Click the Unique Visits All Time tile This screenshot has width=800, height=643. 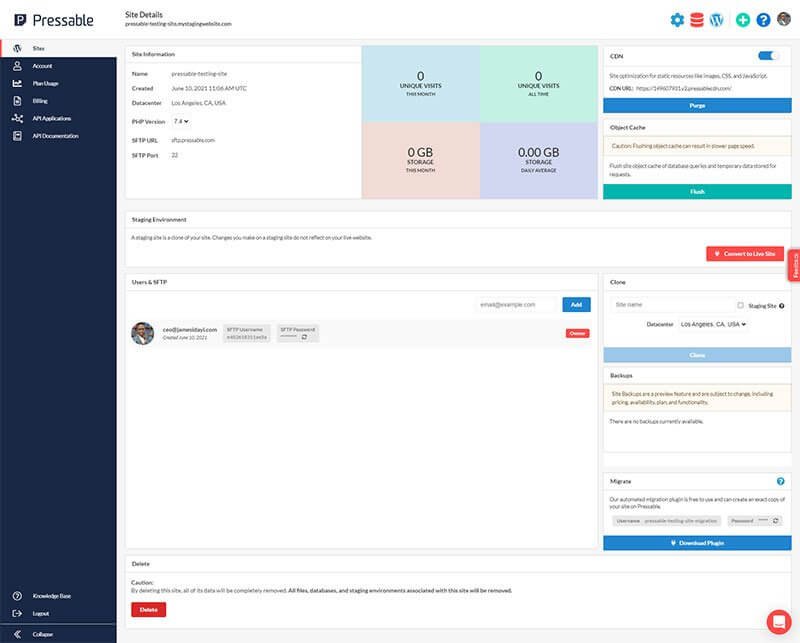pos(538,84)
